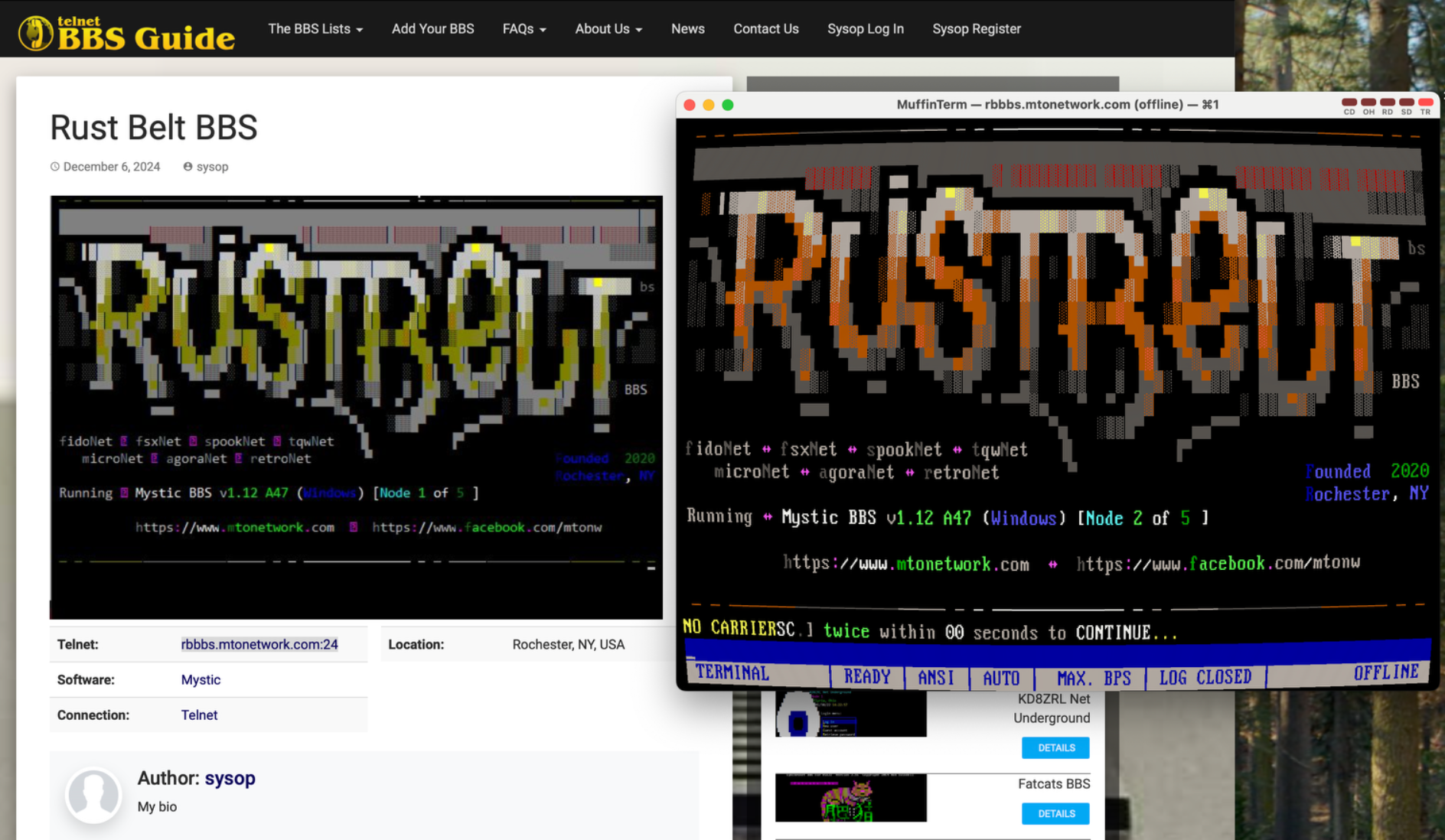The height and width of the screenshot is (840, 1445).
Task: Minimize the MuffinTerm window
Action: click(709, 105)
